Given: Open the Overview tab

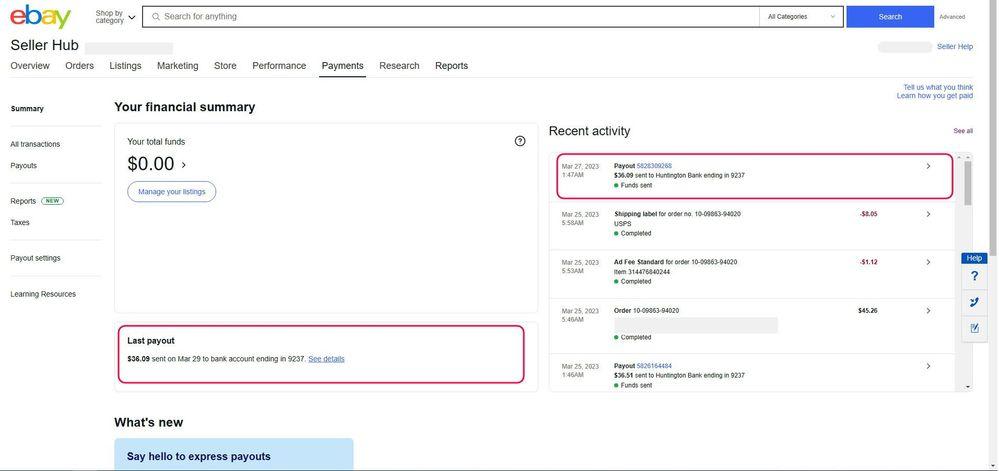Looking at the screenshot, I should click(30, 66).
